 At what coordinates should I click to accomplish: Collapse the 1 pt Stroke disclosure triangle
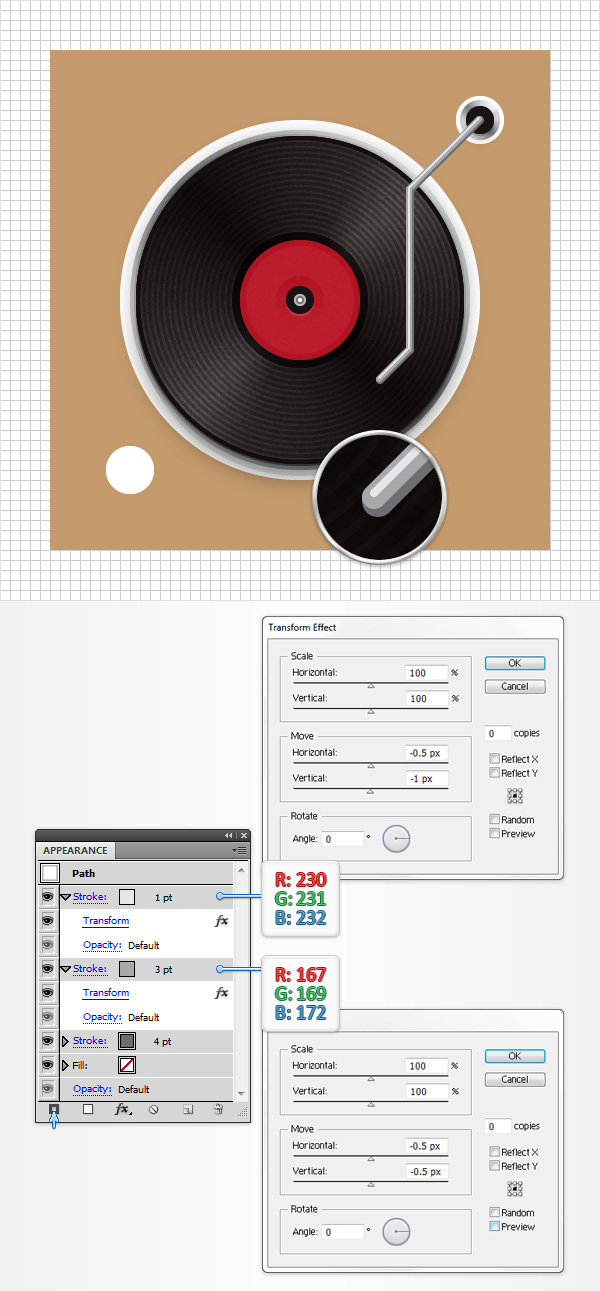click(66, 898)
